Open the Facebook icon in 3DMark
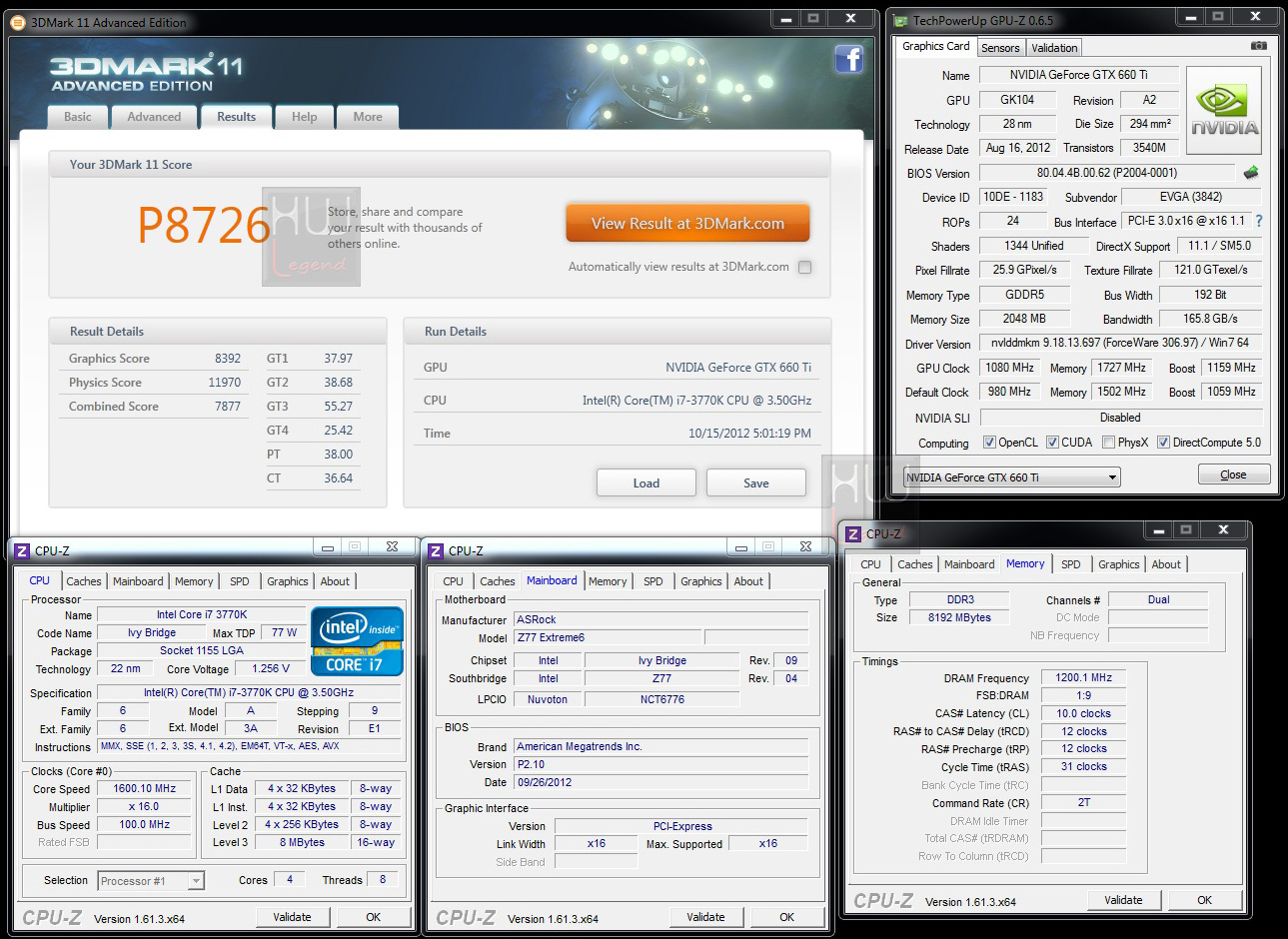 pyautogui.click(x=849, y=59)
